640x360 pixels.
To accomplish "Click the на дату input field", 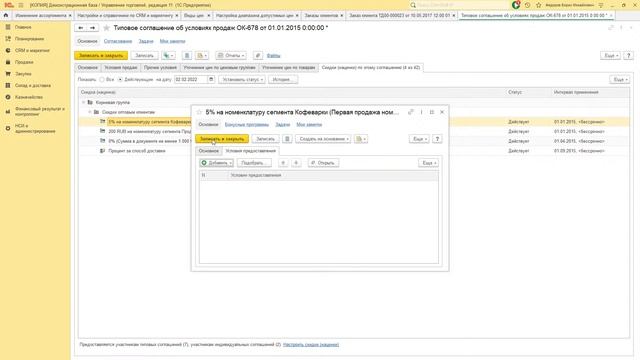I will tap(191, 79).
